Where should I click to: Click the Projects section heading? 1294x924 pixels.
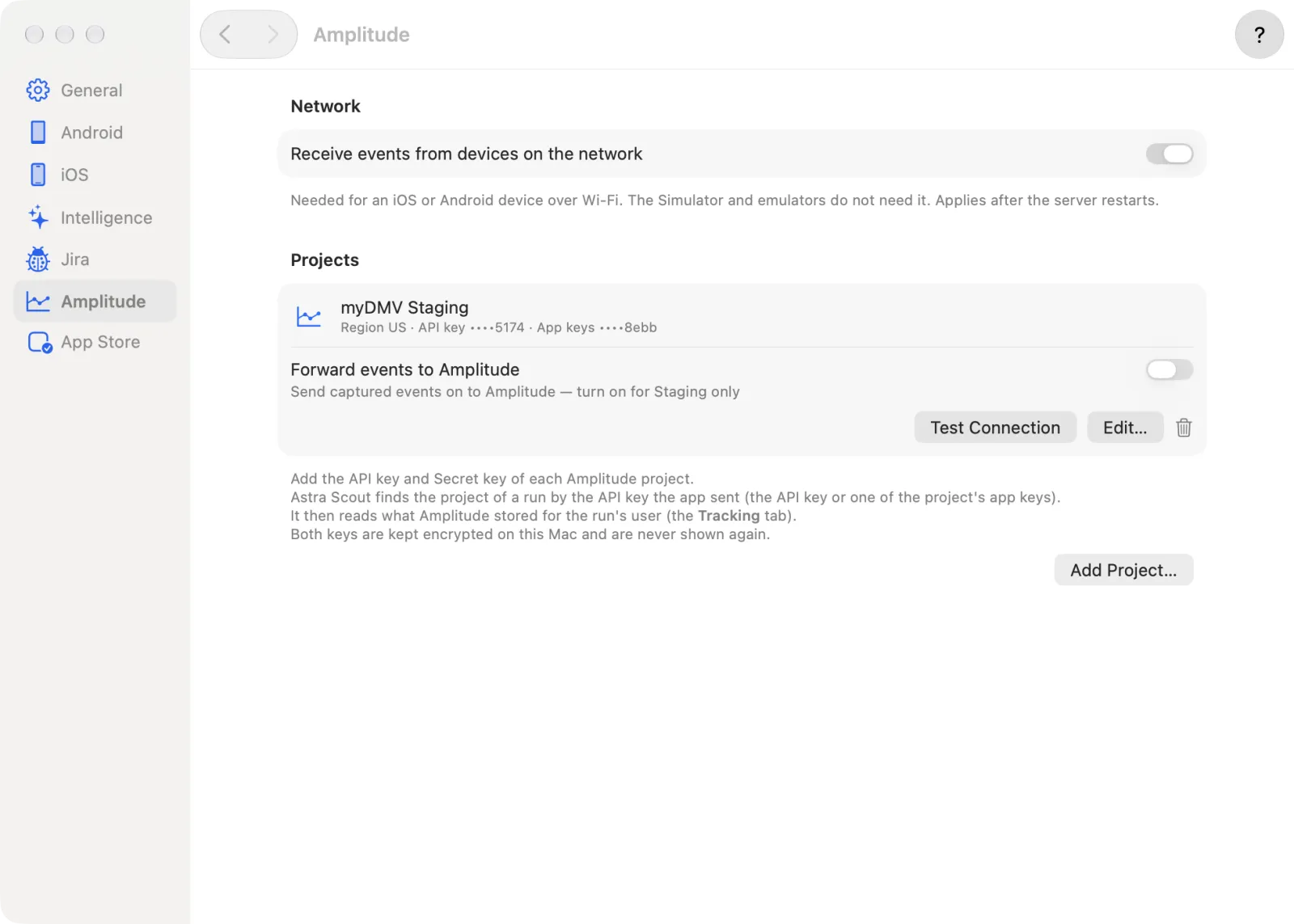coord(324,260)
